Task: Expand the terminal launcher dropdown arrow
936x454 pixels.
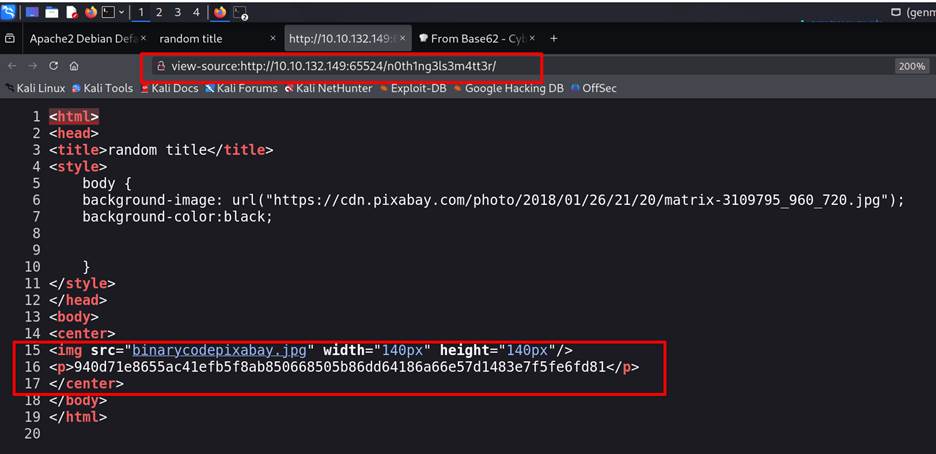Action: coord(121,12)
